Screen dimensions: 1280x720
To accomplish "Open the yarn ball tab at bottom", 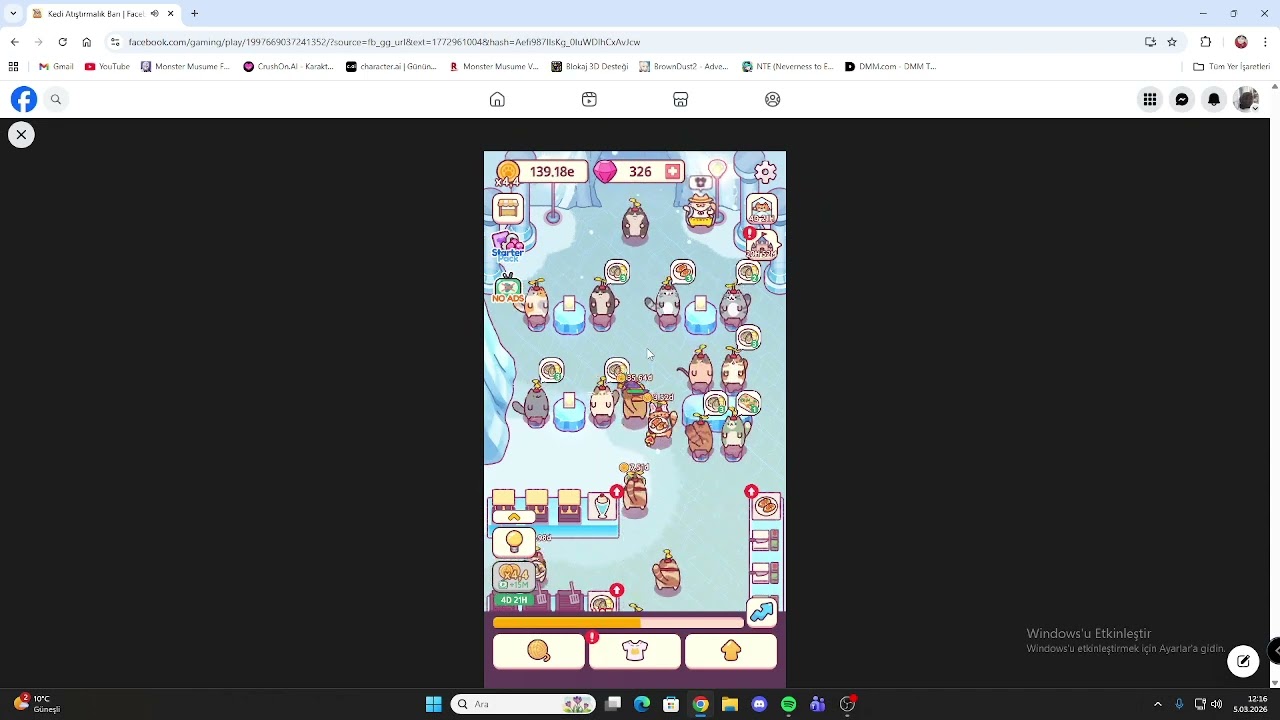I will point(539,651).
